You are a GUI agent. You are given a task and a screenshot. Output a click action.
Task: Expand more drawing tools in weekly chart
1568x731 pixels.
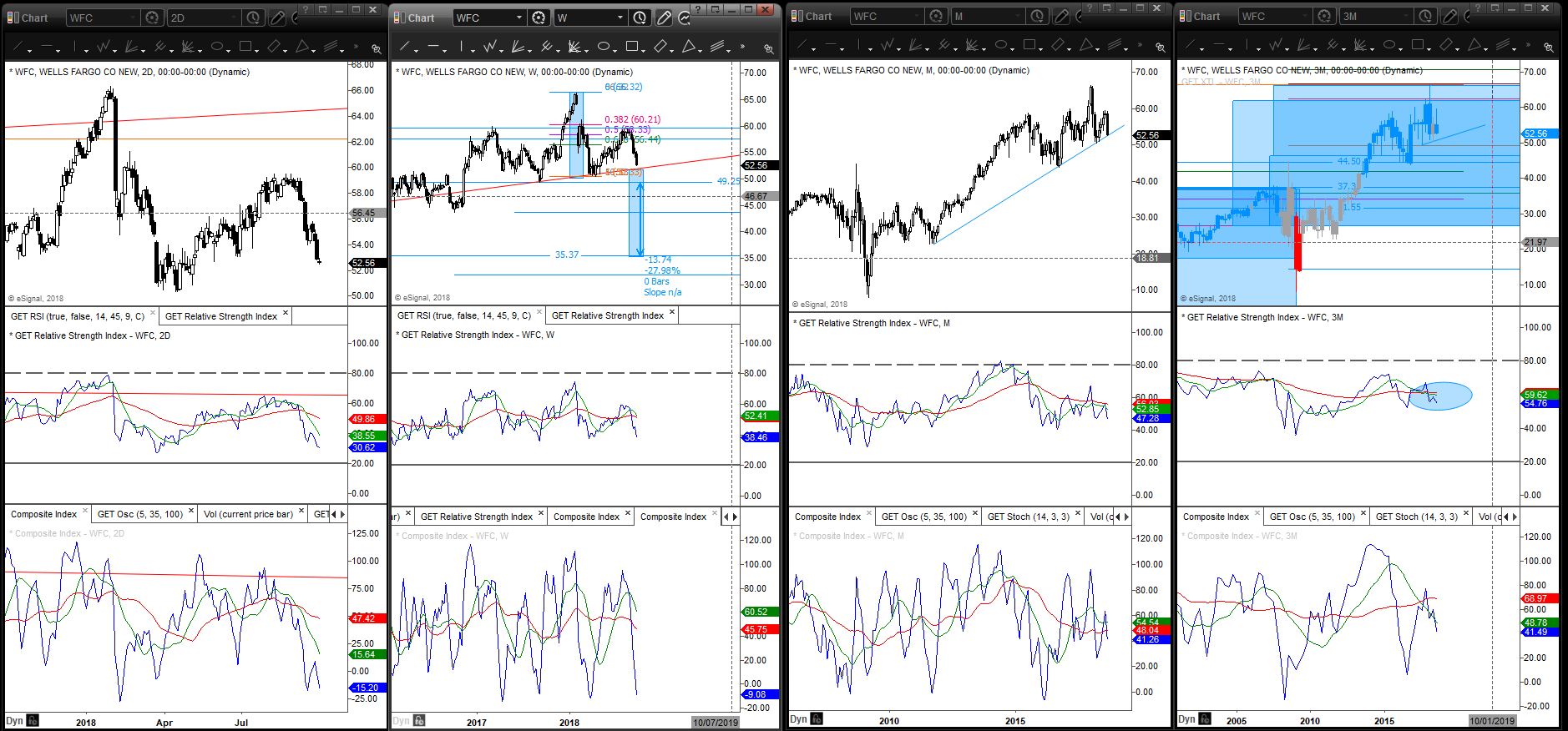742,48
